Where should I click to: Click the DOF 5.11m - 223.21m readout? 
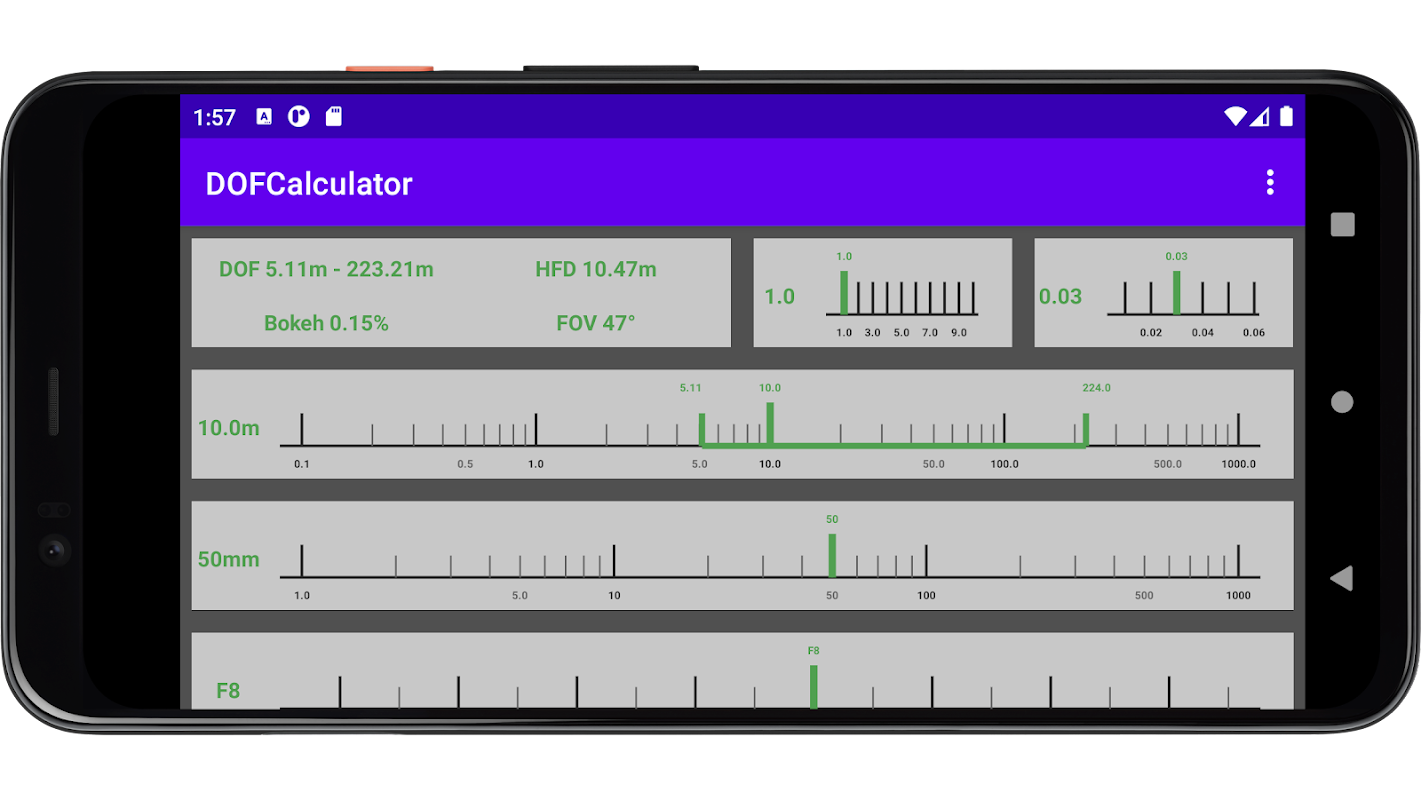(x=326, y=269)
